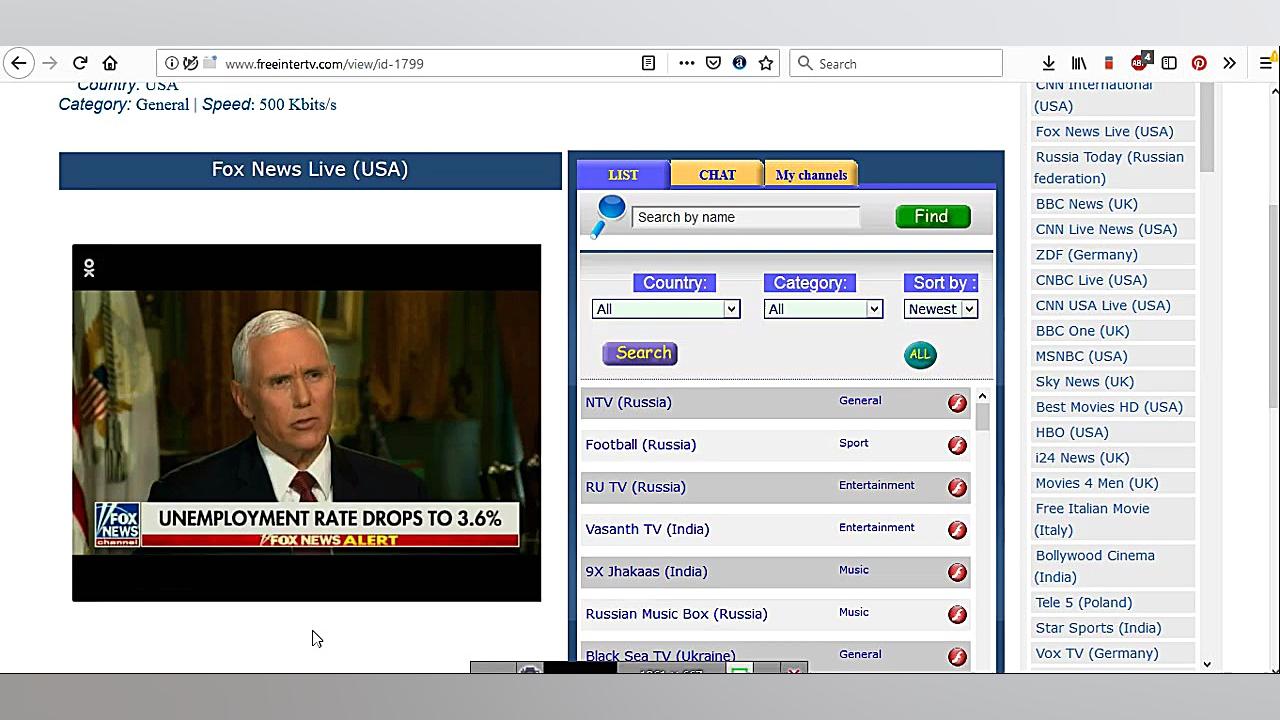Open Sky News (UK) sidebar link

coord(1084,381)
